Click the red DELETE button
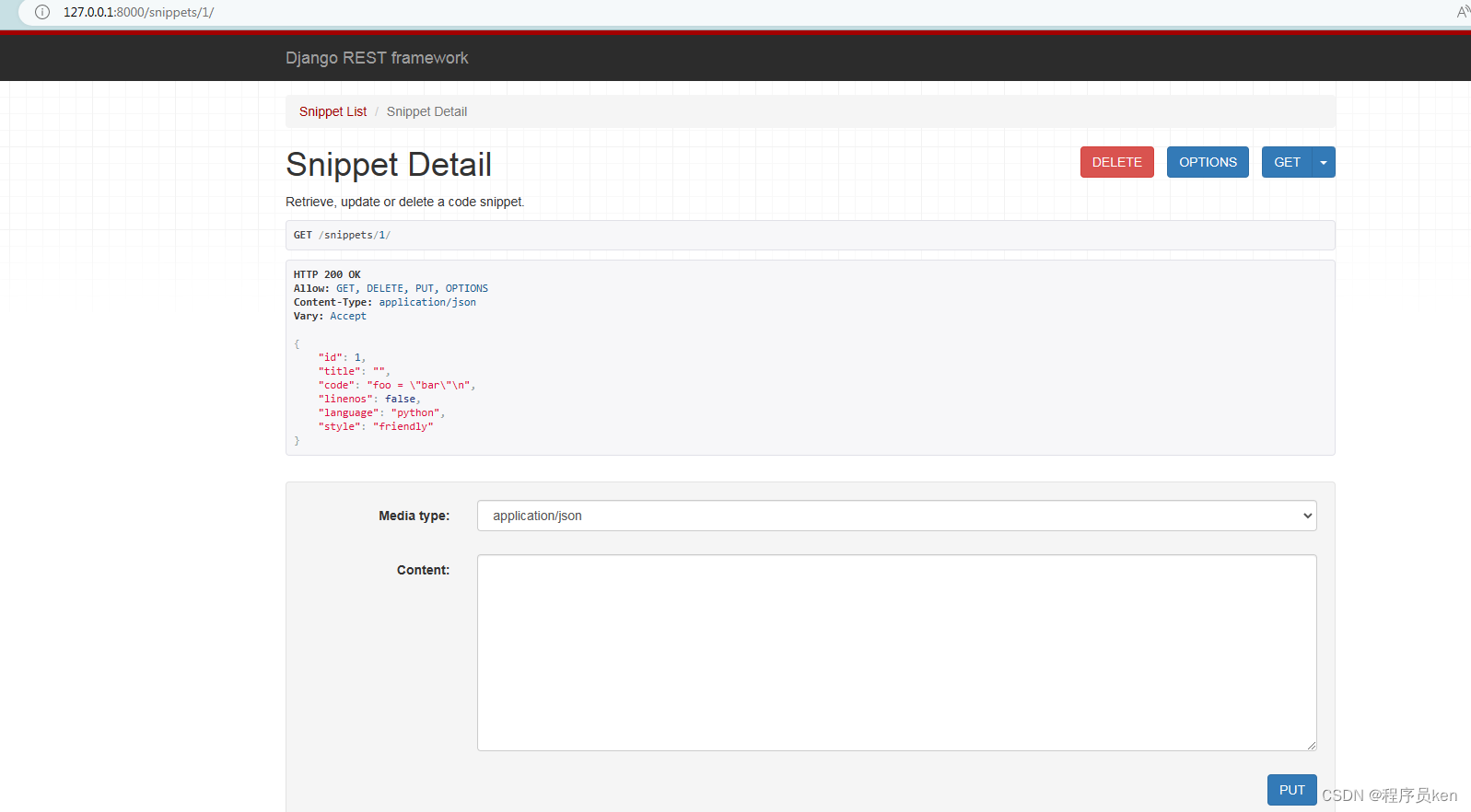The image size is (1471, 812). 1116,162
